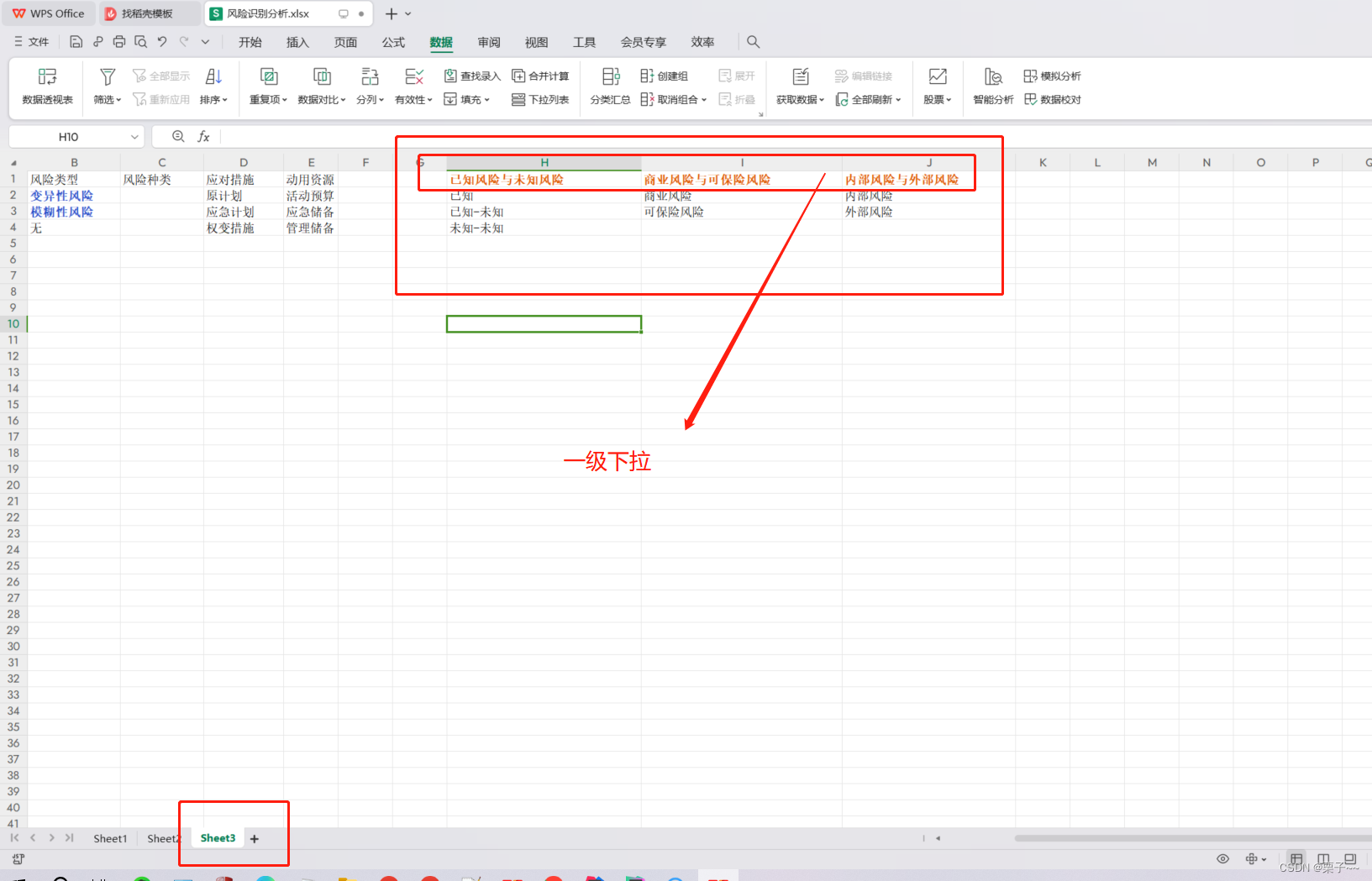Open the Data Validation (有效性) tool
The image size is (1372, 881).
pyautogui.click(x=413, y=87)
